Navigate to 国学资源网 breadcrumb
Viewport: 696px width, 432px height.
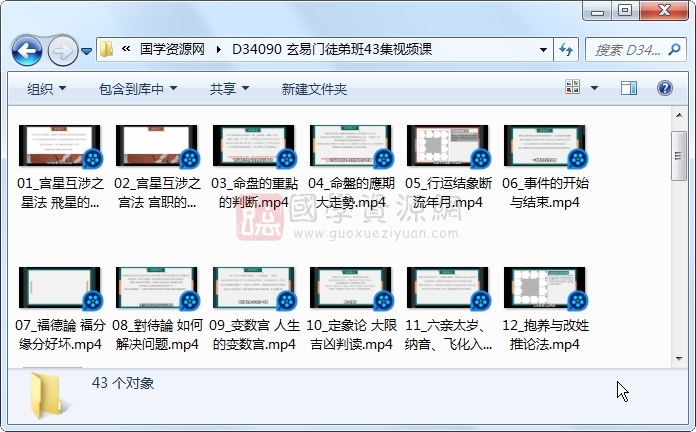tap(172, 49)
